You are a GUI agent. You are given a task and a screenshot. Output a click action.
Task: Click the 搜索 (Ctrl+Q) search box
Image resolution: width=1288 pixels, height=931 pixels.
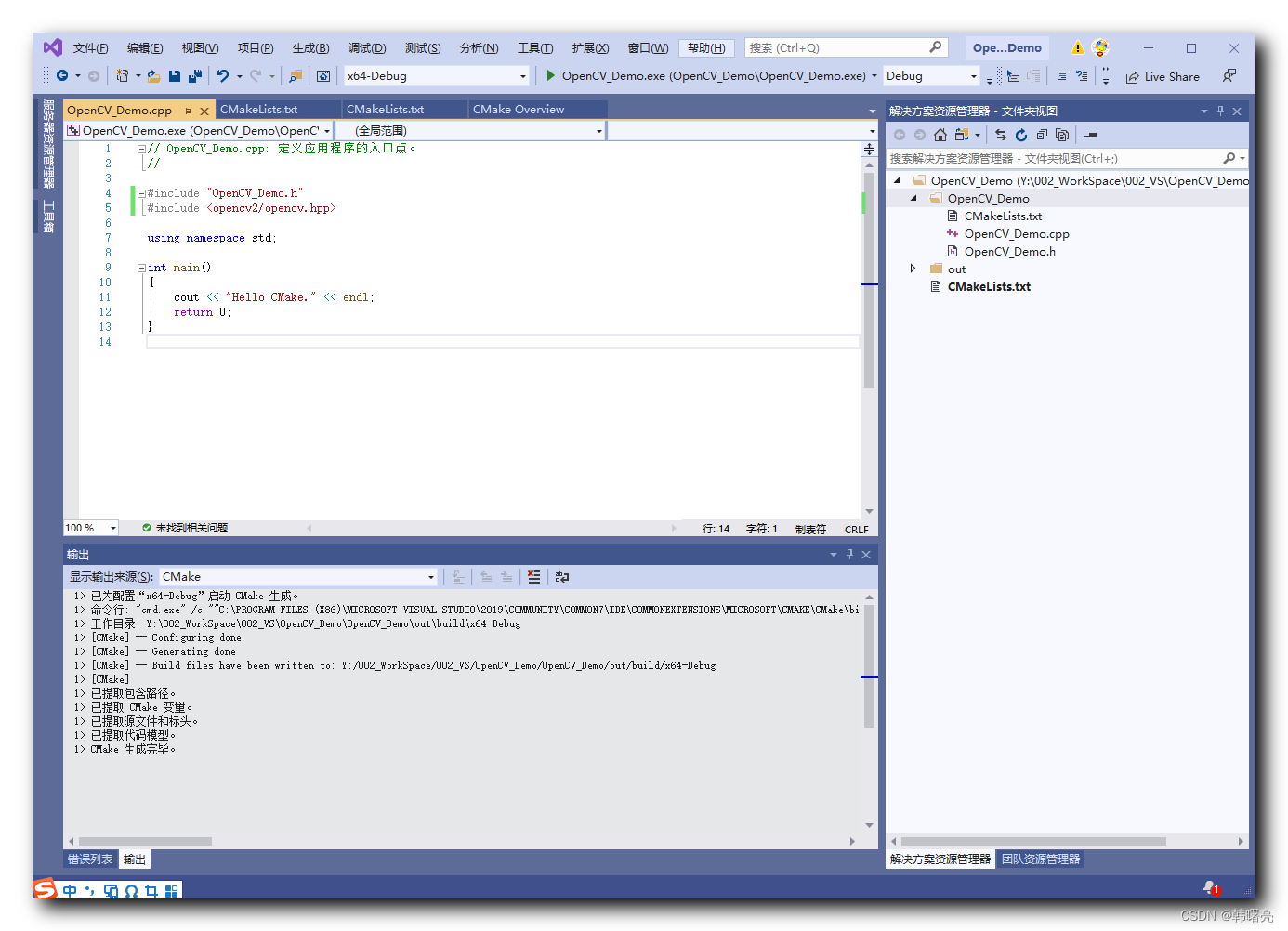tap(836, 48)
